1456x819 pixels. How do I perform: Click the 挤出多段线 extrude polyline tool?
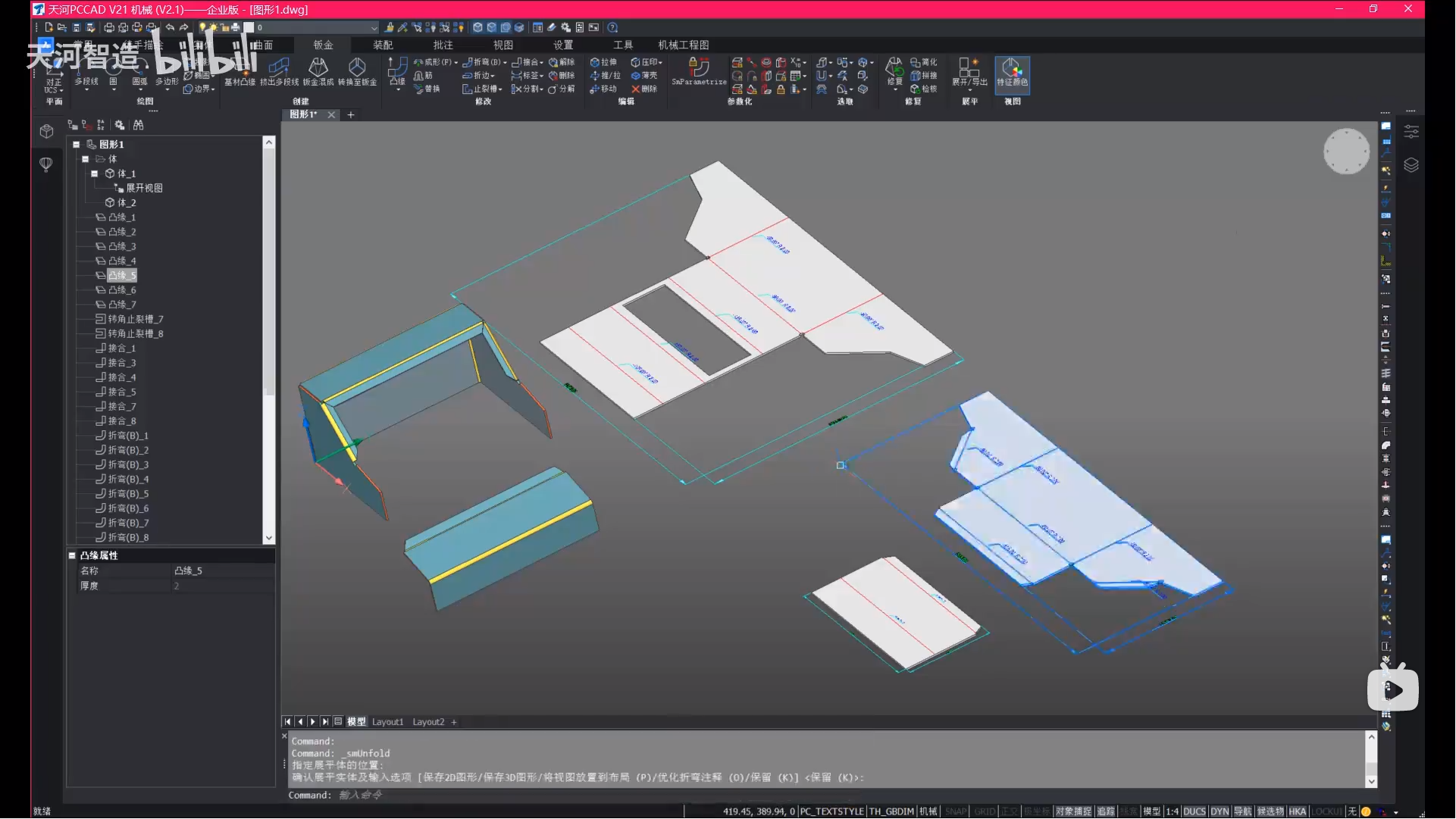[279, 73]
